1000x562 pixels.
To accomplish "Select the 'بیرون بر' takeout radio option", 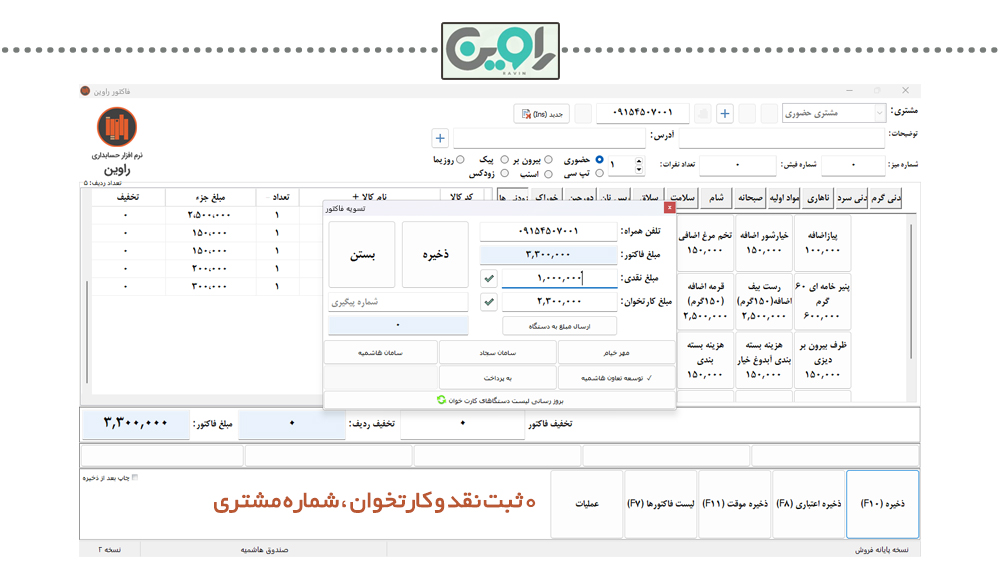I will pyautogui.click(x=548, y=159).
